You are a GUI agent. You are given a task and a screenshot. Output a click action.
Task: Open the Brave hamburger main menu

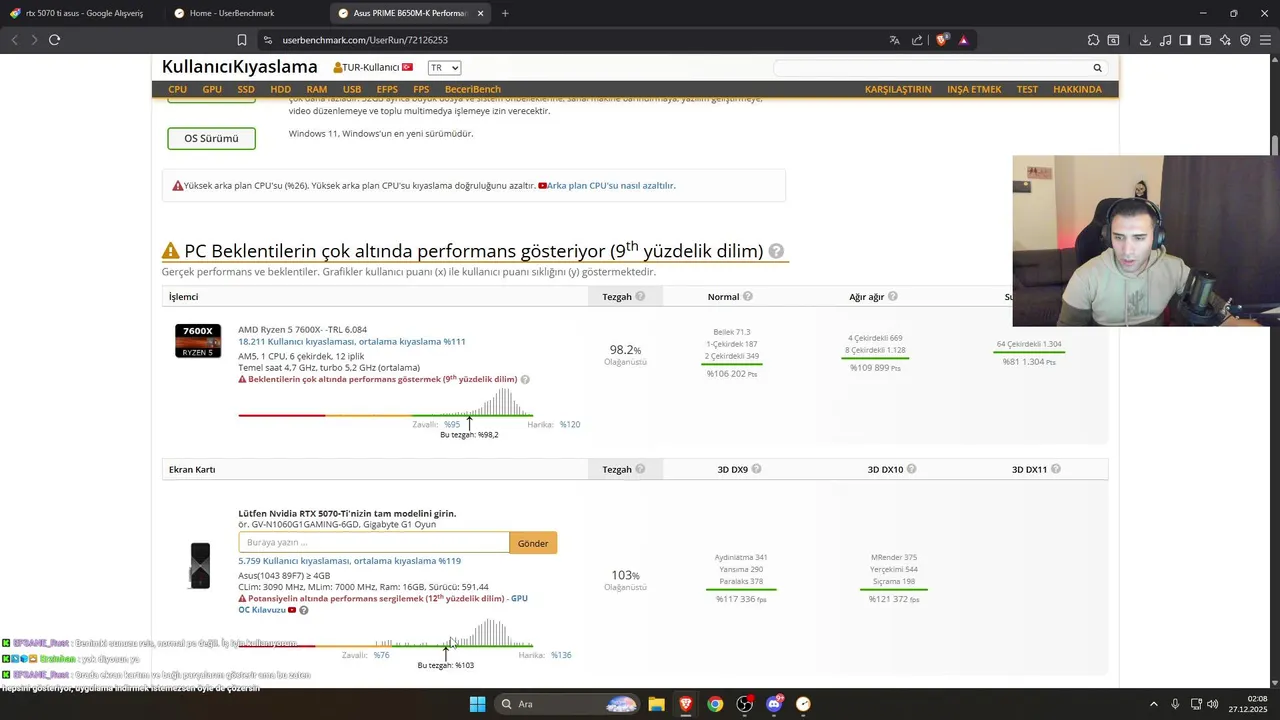pos(1265,40)
